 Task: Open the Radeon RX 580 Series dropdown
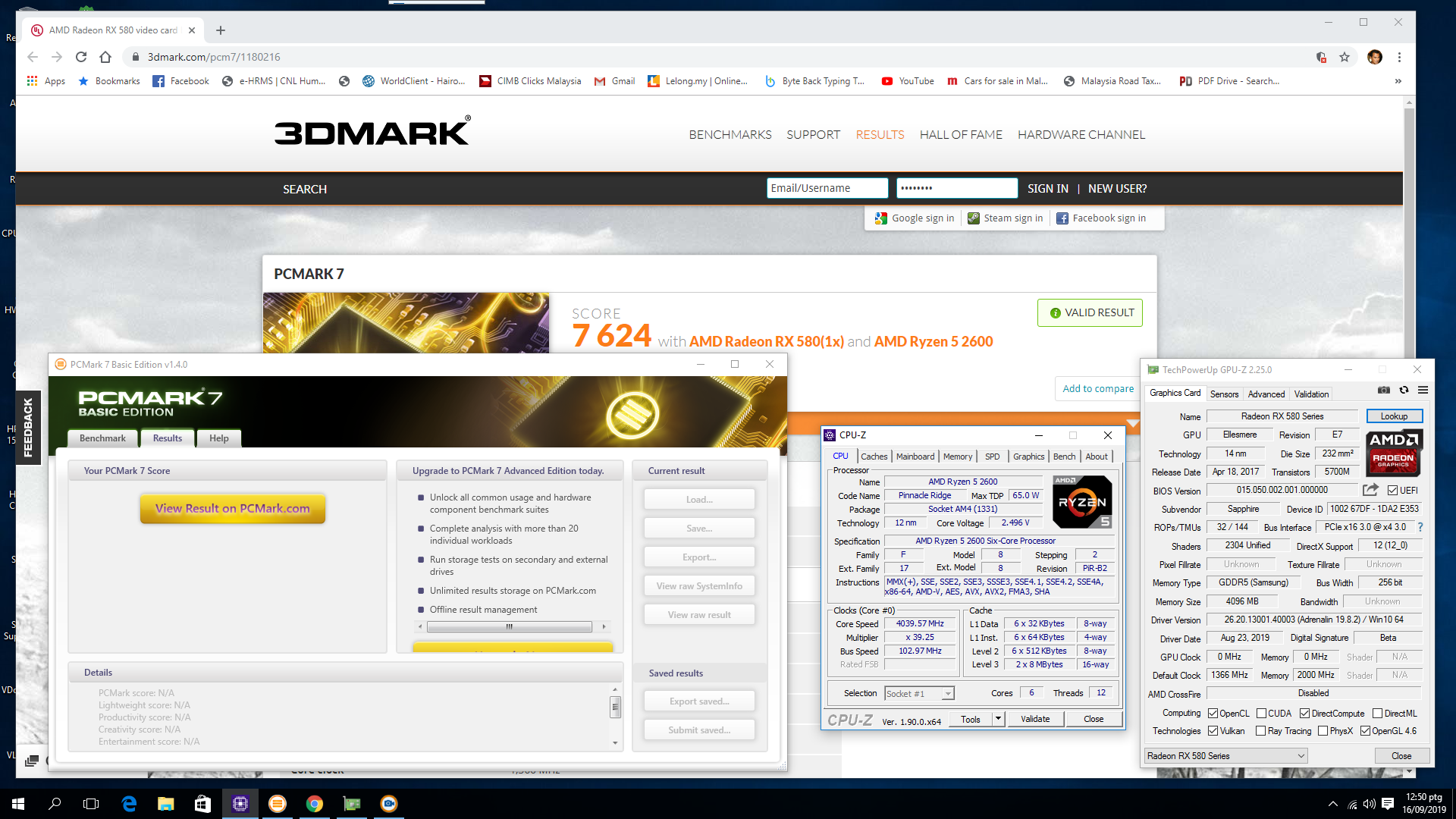(x=1226, y=756)
